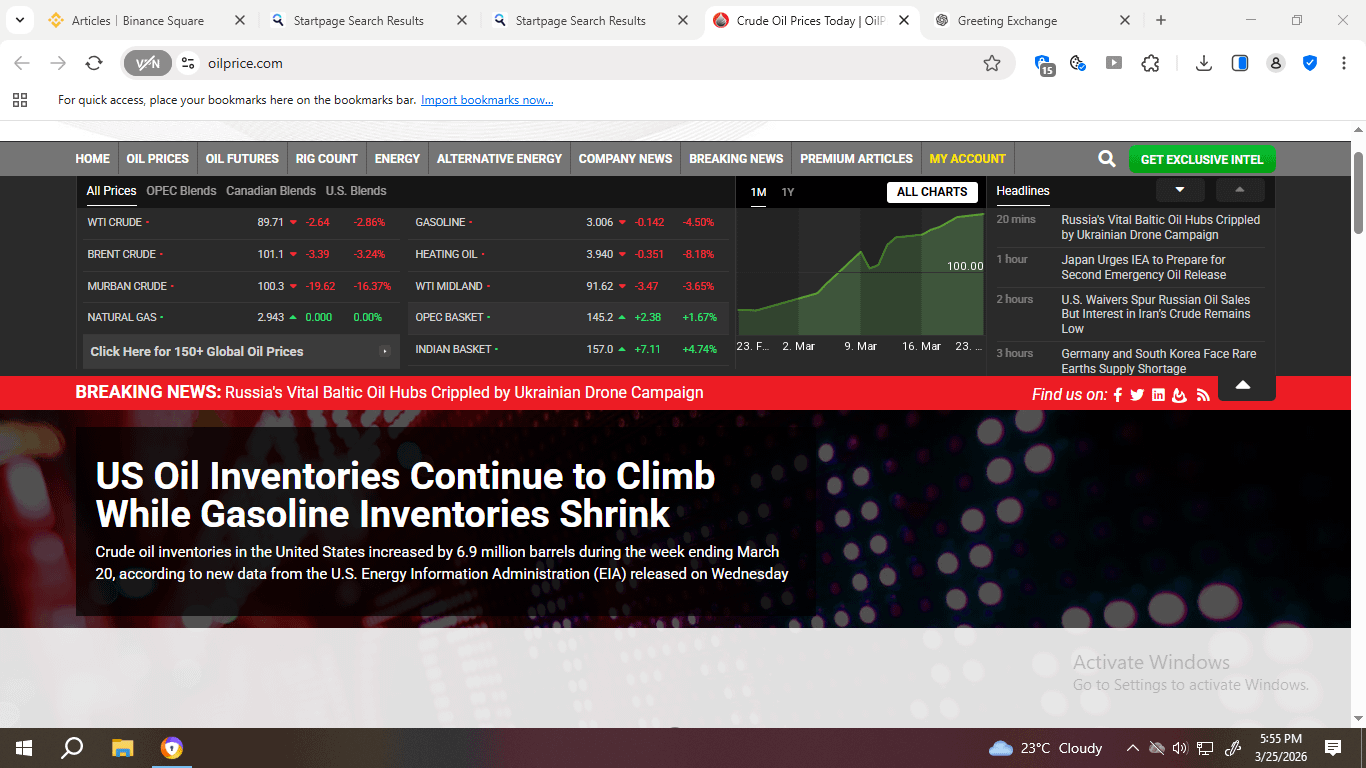Open the US Oil Inventories article headline
The width and height of the screenshot is (1366, 768).
(x=405, y=494)
